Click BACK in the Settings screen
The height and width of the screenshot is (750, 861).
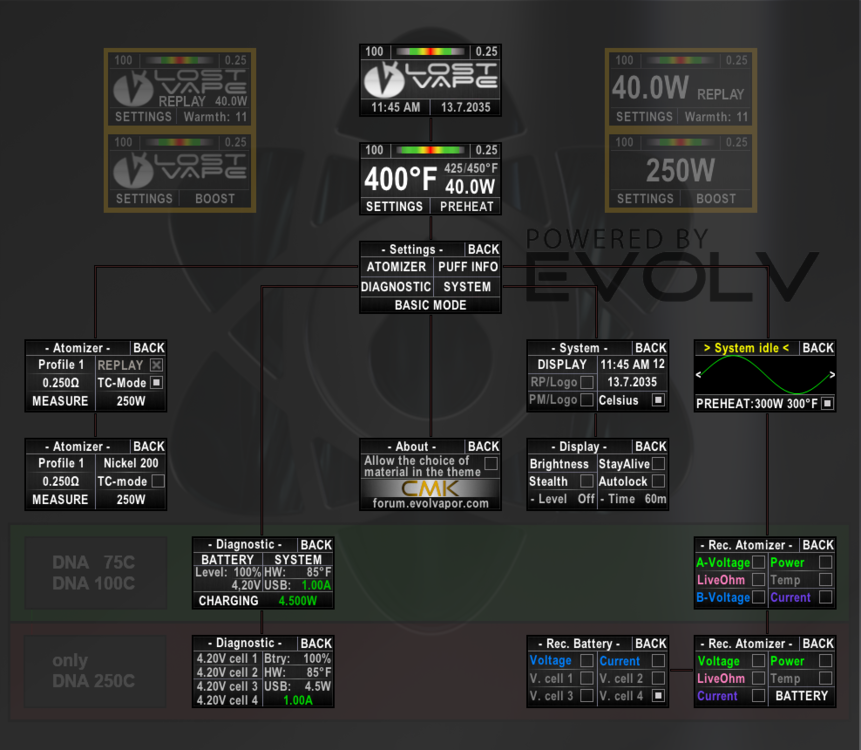click(483, 249)
